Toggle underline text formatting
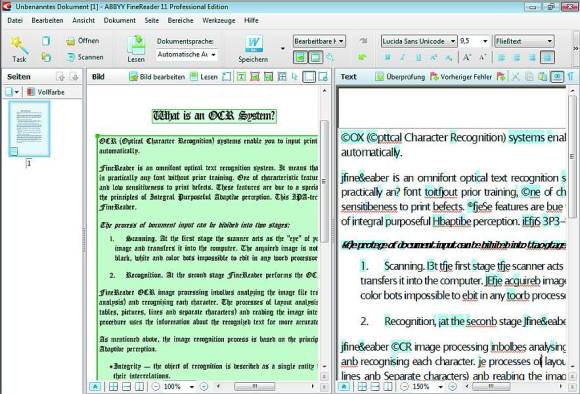The height and width of the screenshot is (394, 580). coord(418,57)
